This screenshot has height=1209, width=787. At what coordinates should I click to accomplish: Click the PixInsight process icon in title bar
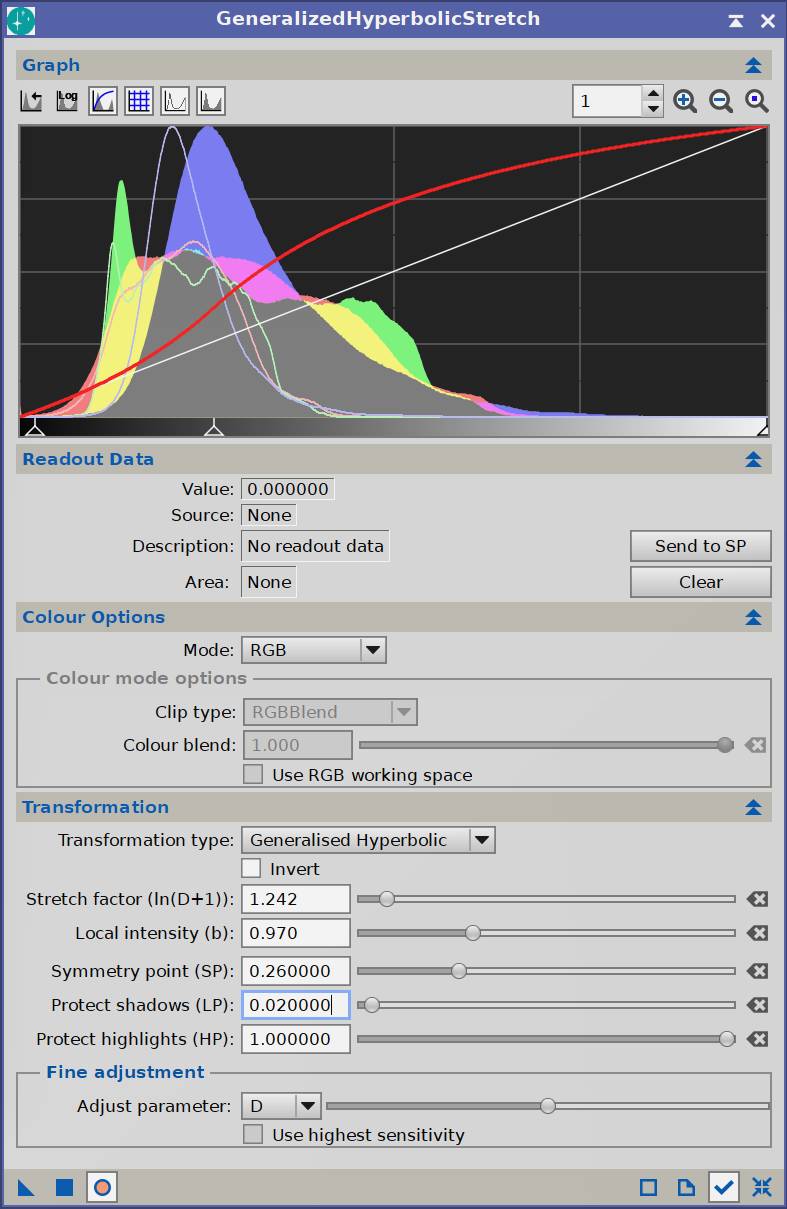pos(20,19)
